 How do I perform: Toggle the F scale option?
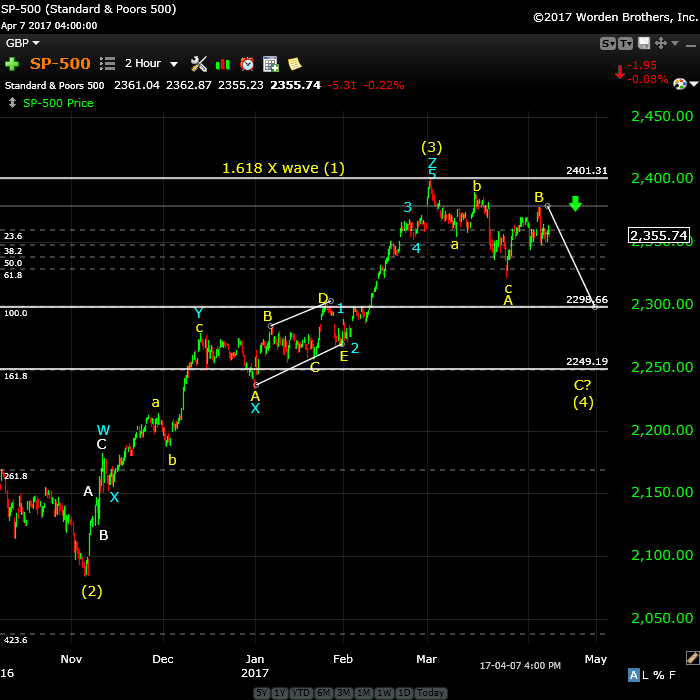[672, 675]
